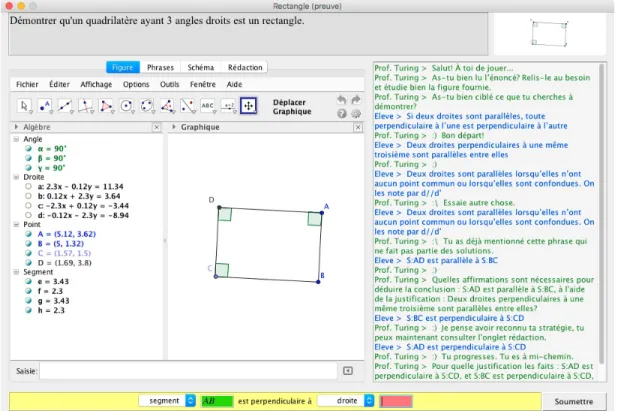Click the Saisie input bar
The width and height of the screenshot is (618, 411).
188,371
